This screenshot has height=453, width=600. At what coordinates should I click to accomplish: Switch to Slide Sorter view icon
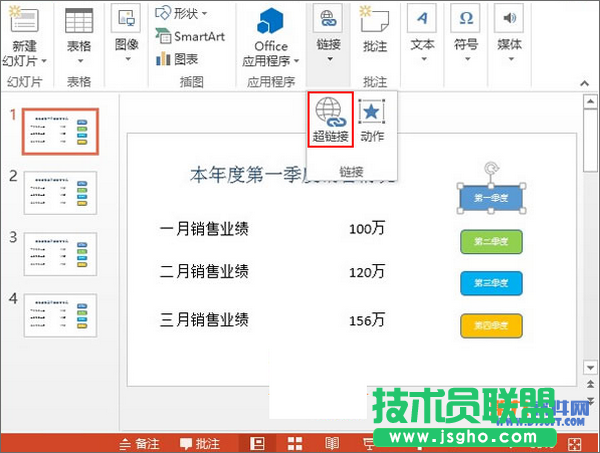coord(295,444)
